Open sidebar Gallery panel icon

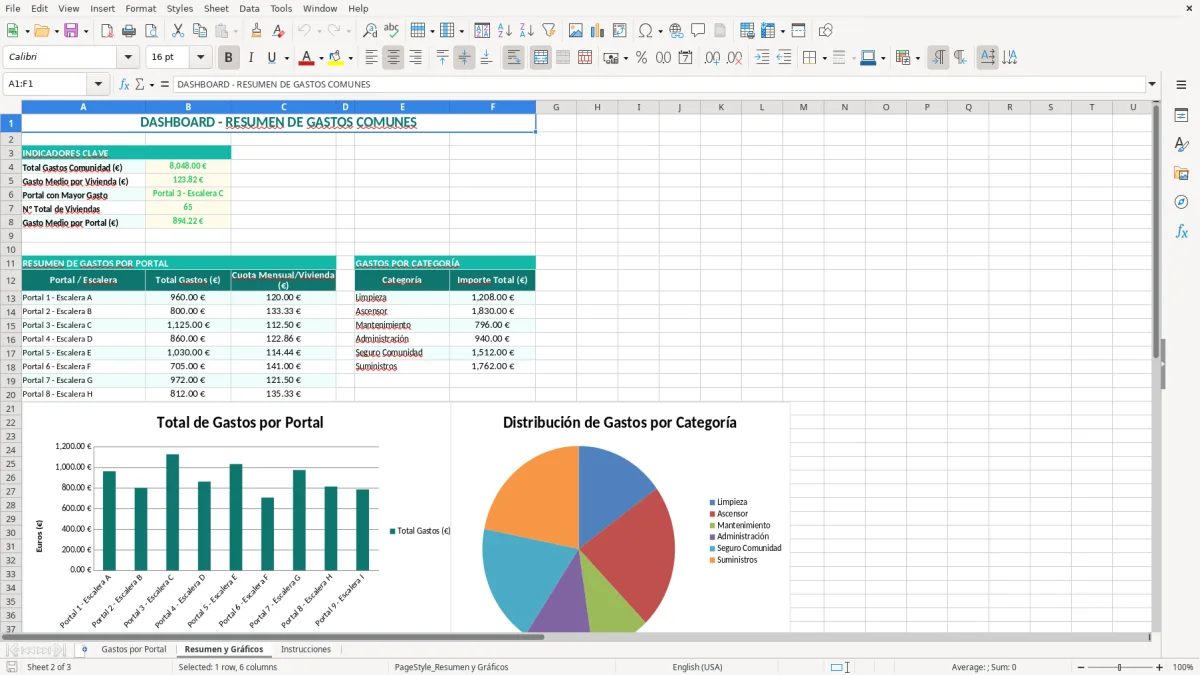coord(1181,174)
